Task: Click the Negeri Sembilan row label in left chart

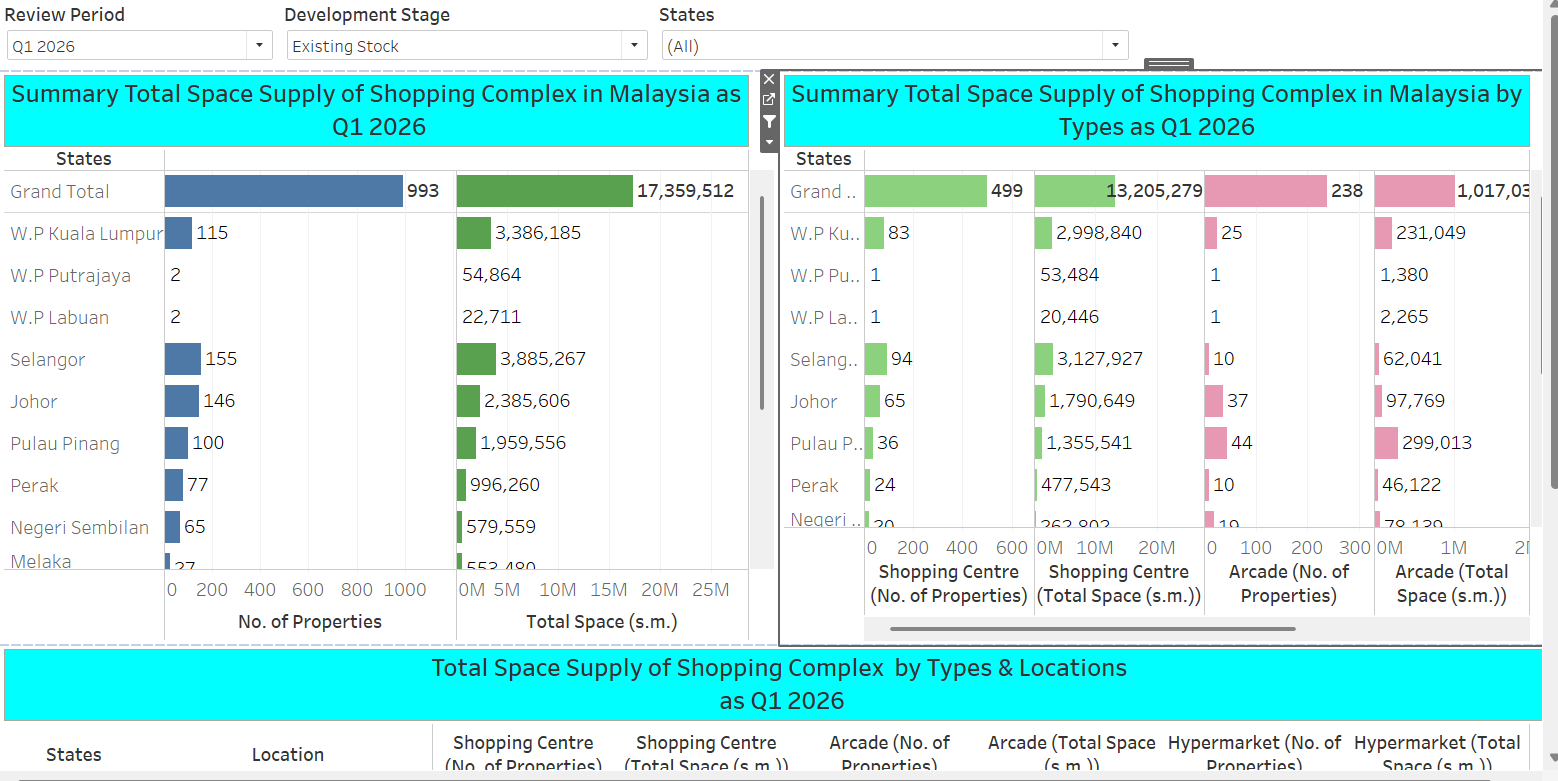Action: click(80, 528)
